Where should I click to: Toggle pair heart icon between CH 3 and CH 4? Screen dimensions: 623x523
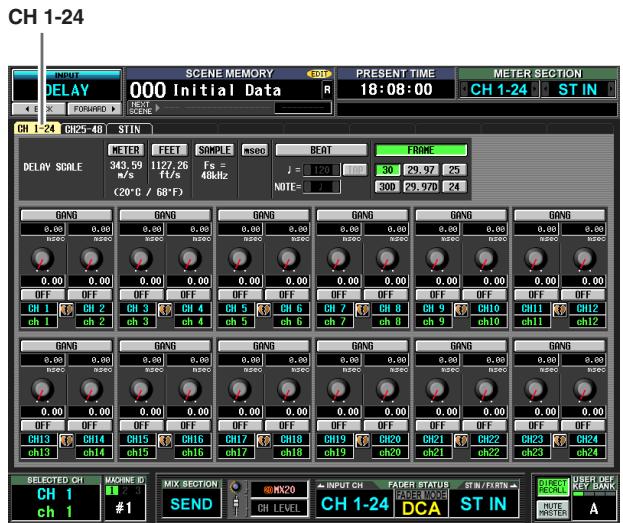(x=165, y=309)
